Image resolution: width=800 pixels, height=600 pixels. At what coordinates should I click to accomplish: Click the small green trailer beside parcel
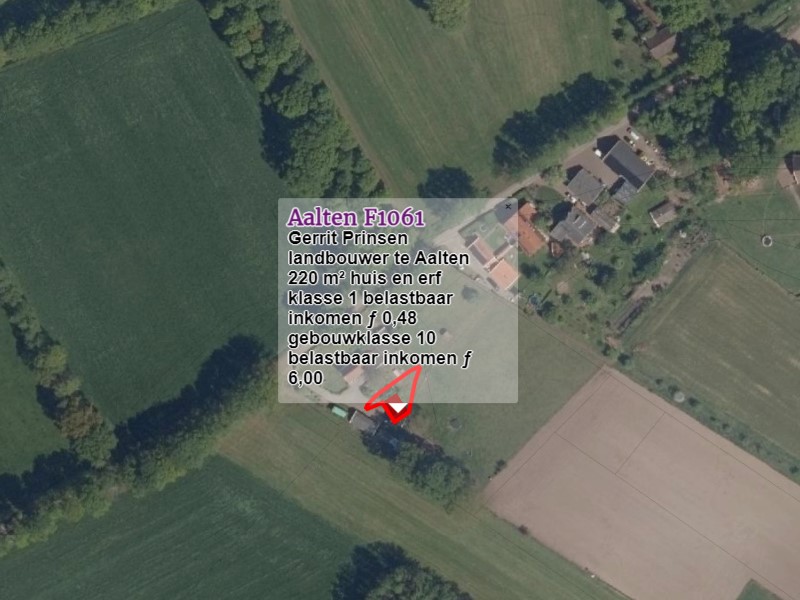(x=340, y=412)
